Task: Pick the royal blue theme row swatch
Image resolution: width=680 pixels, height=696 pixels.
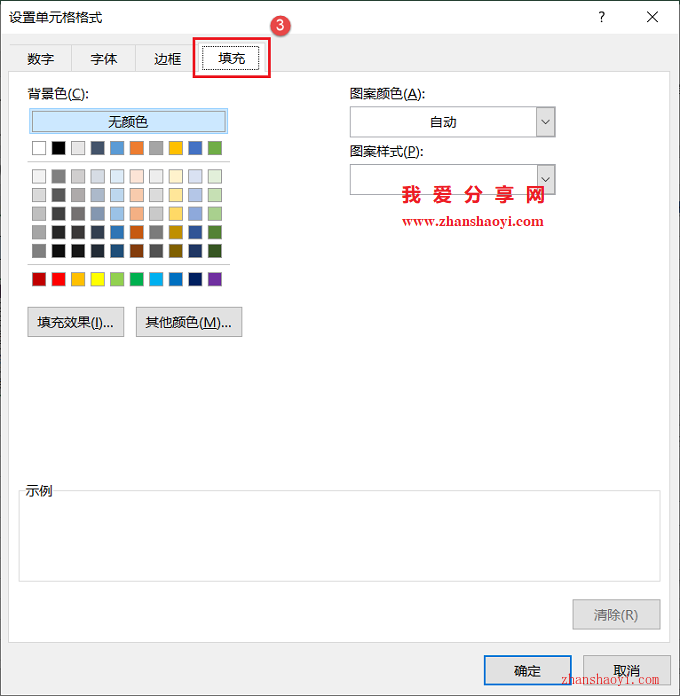Action: [x=195, y=148]
